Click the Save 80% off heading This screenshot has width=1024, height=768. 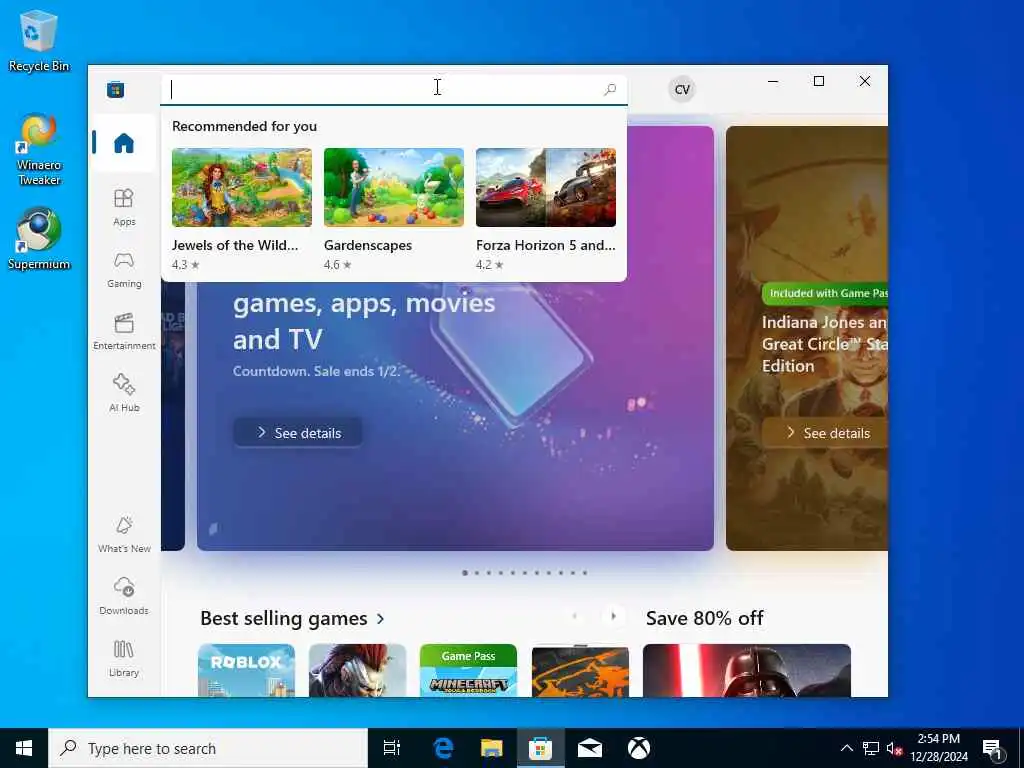(705, 618)
